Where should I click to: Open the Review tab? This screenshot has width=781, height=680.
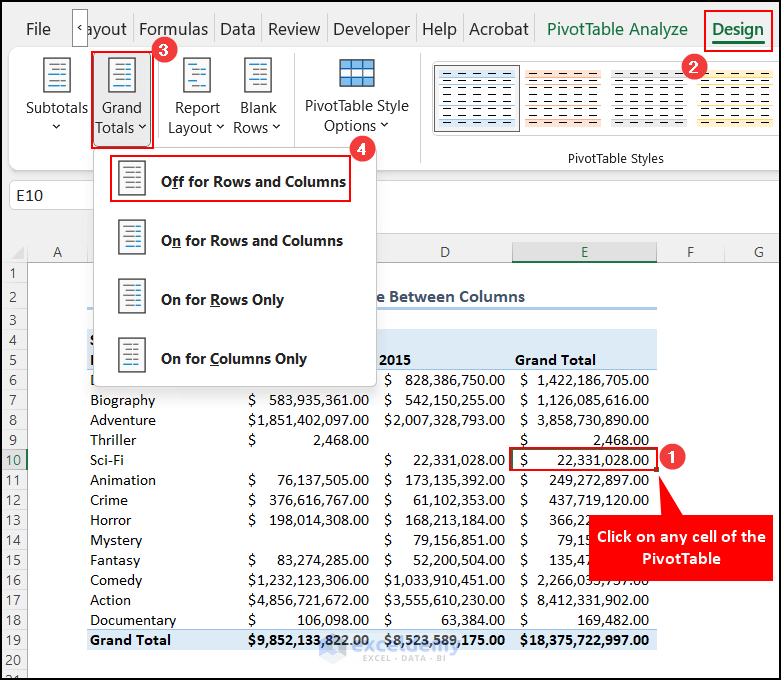[x=294, y=29]
